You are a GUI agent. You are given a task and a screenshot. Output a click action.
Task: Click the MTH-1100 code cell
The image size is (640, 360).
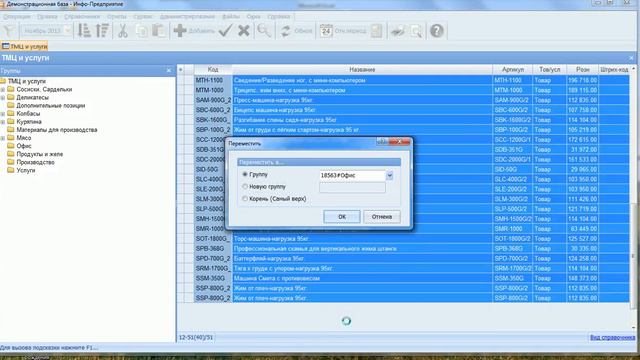(x=213, y=80)
